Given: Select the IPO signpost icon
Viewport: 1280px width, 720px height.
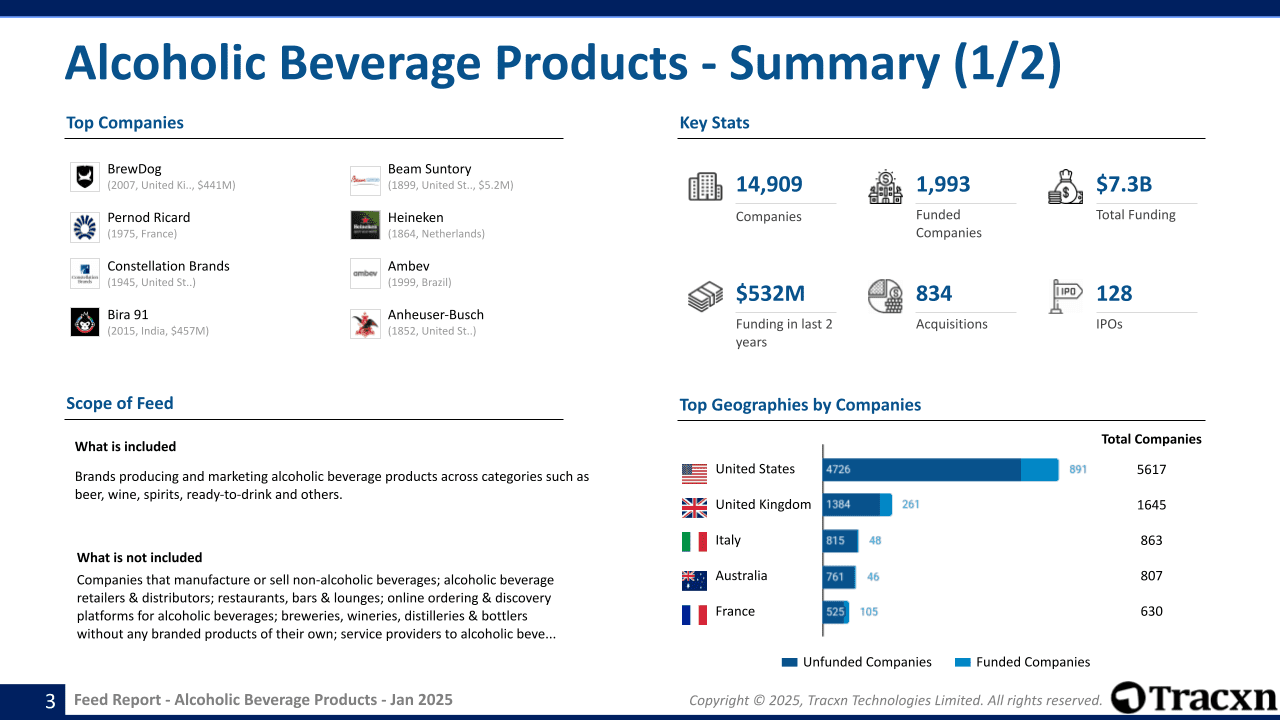Looking at the screenshot, I should point(1065,296).
